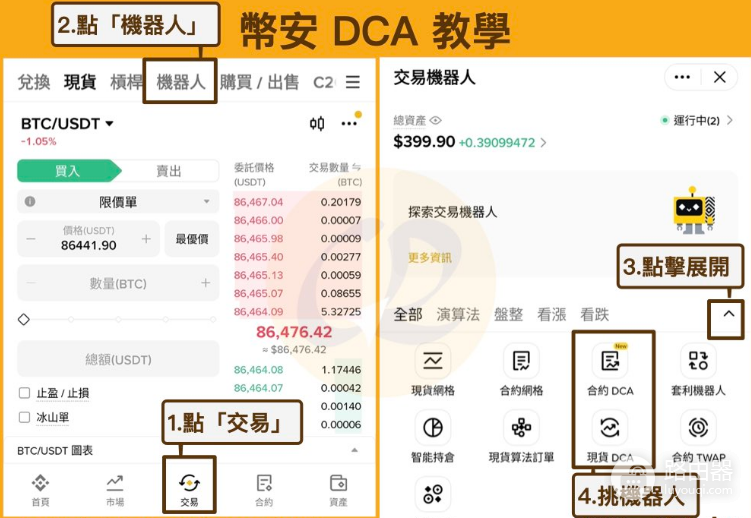Select ask price 86,464.09 row
This screenshot has height=518, width=751.
point(297,312)
